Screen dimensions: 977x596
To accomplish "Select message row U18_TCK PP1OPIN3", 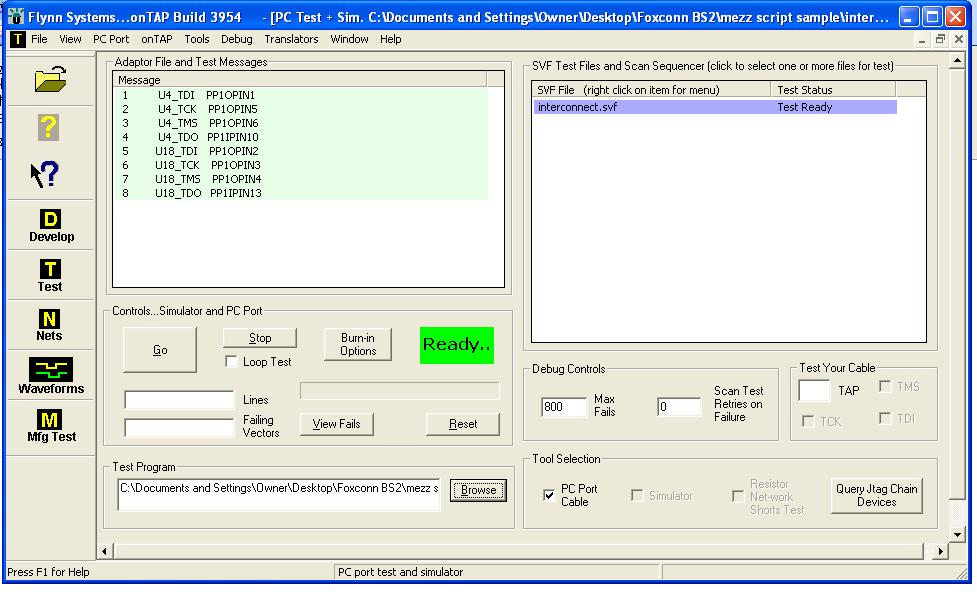I will (x=300, y=165).
